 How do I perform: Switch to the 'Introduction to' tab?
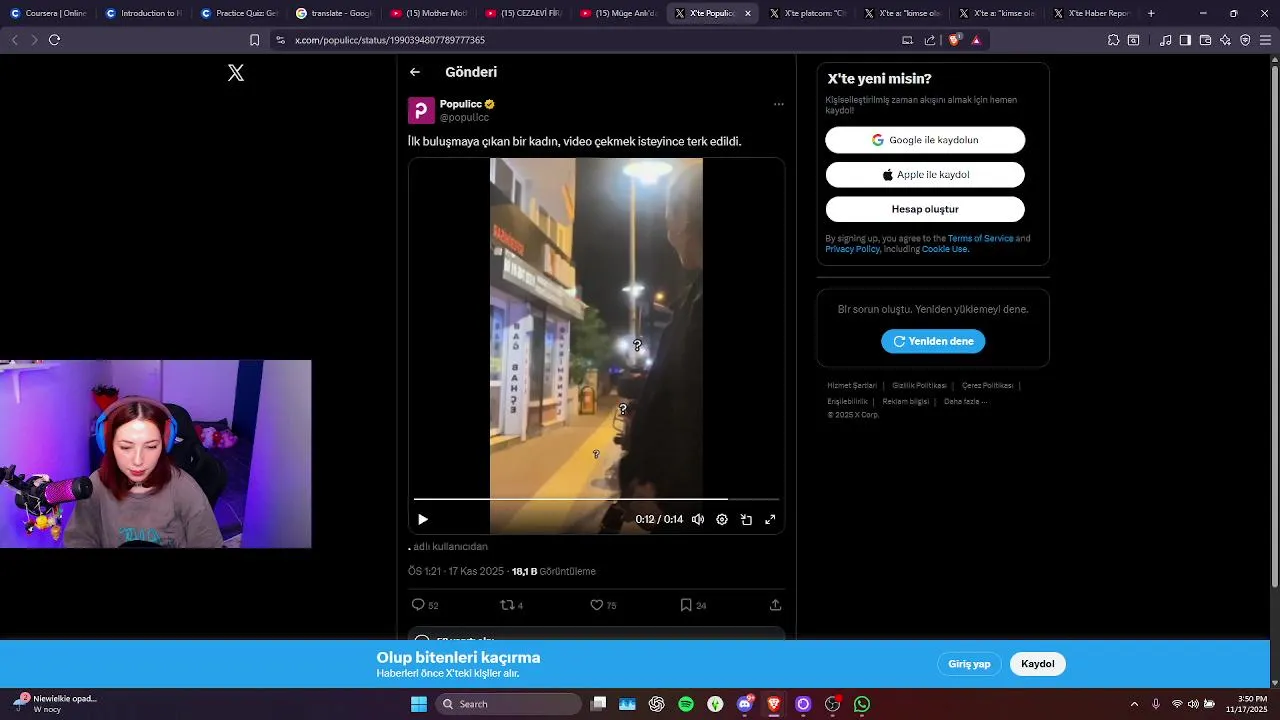tap(144, 13)
